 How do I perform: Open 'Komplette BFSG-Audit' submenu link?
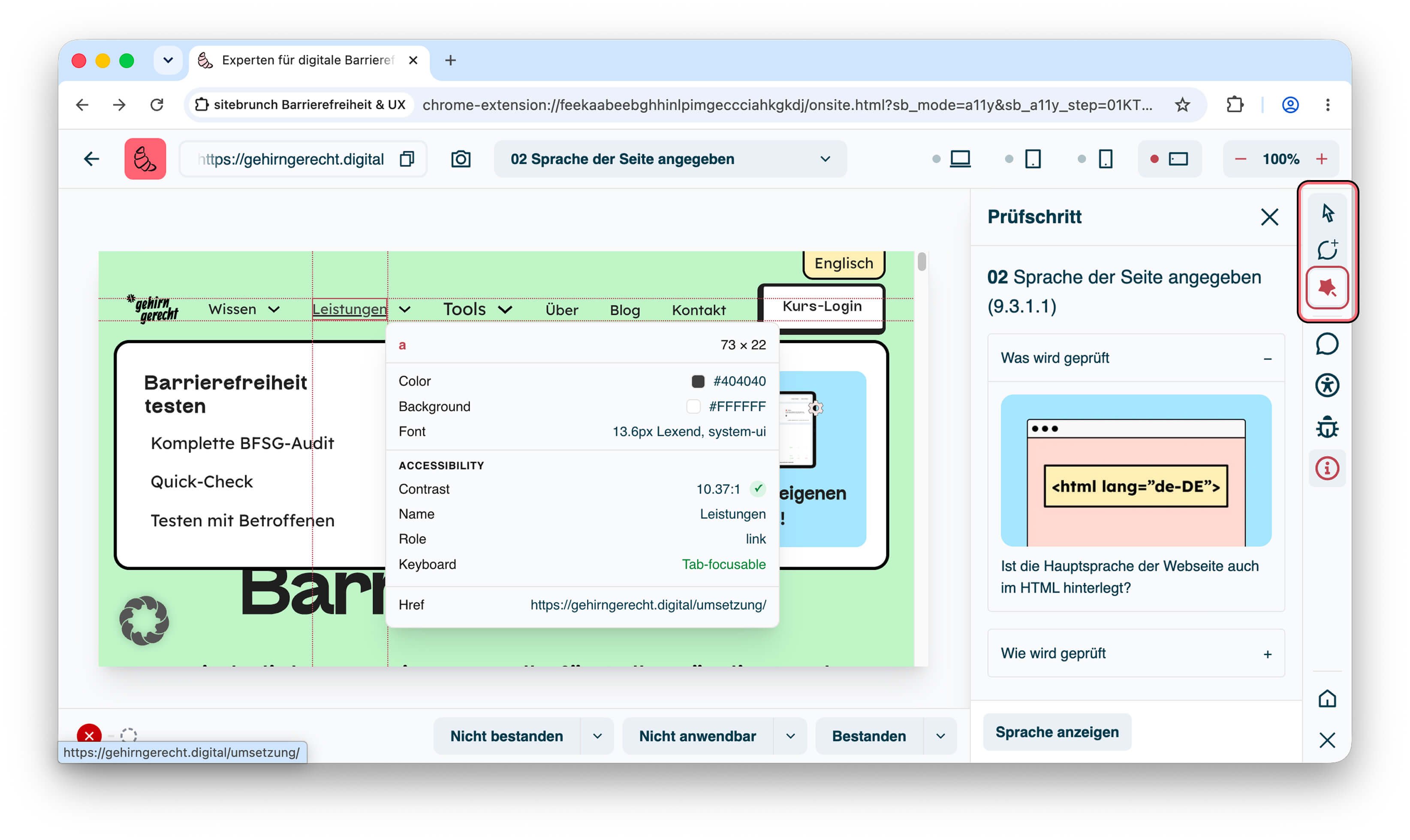pyautogui.click(x=242, y=443)
